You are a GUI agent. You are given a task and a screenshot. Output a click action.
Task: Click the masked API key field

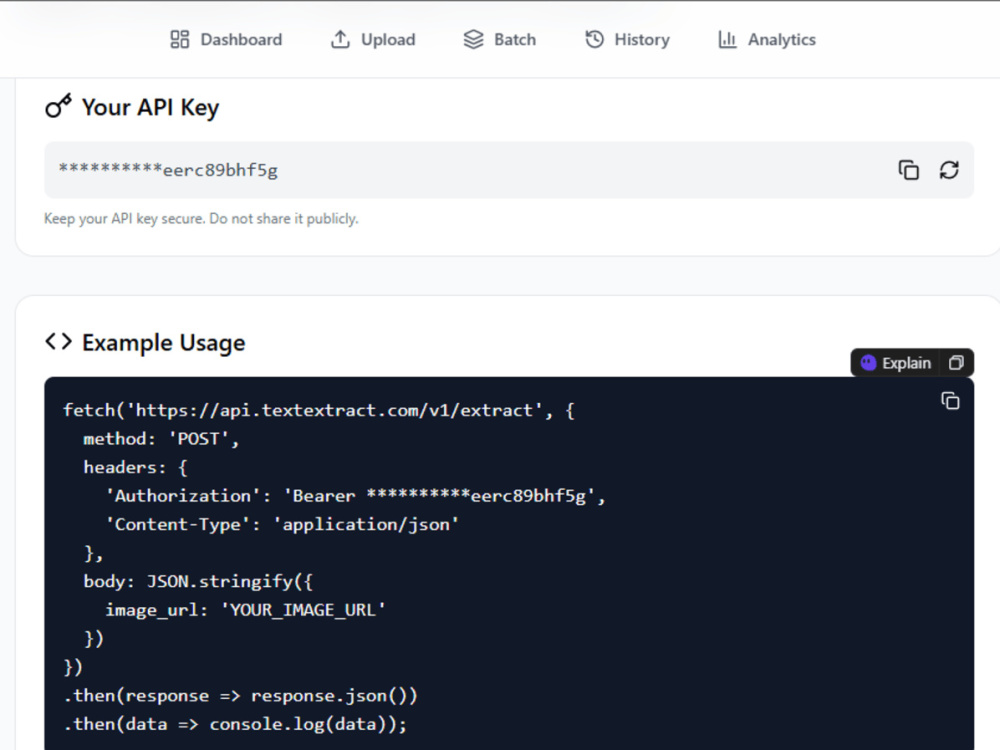click(509, 170)
